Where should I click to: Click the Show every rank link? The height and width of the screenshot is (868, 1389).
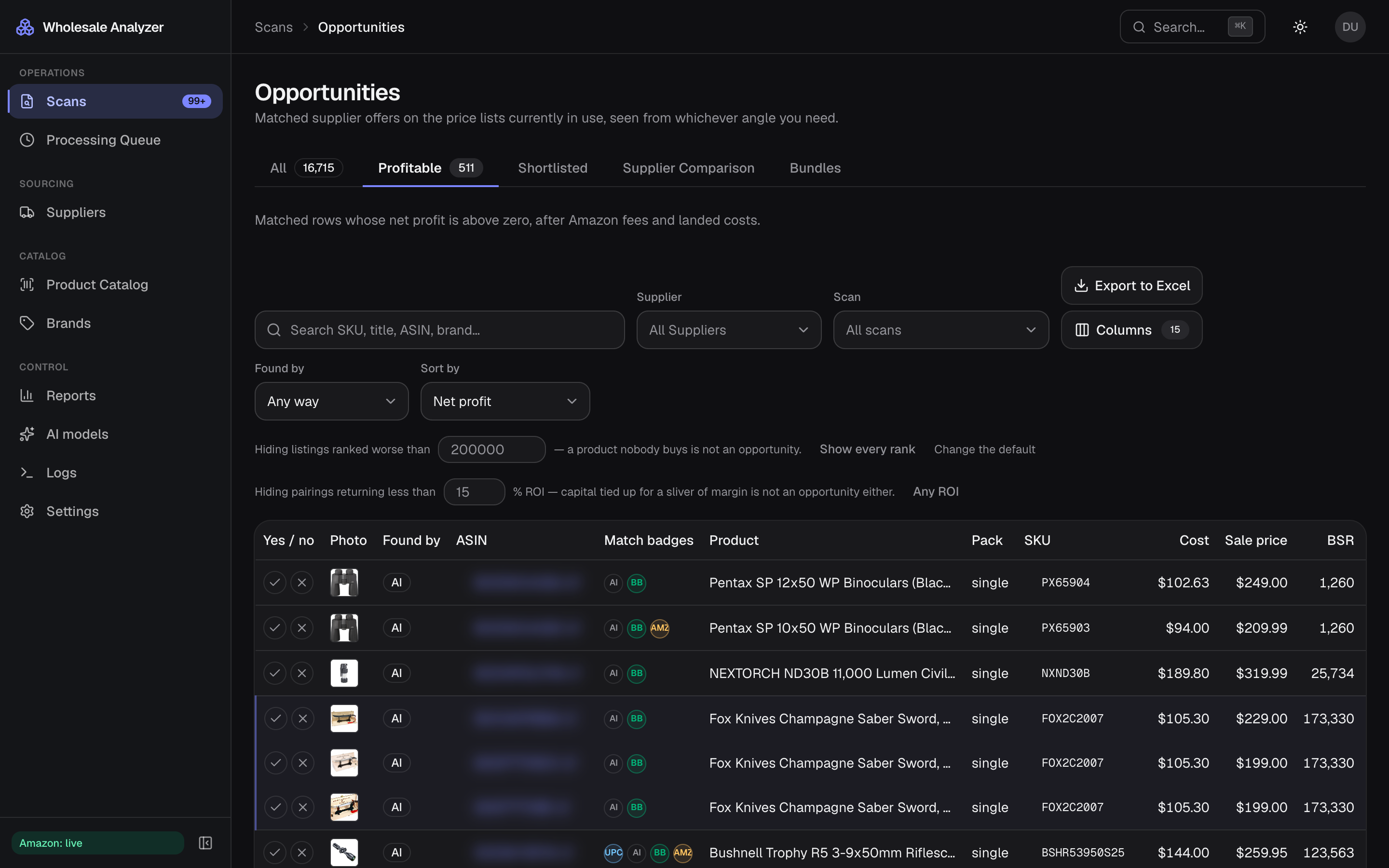pos(867,449)
